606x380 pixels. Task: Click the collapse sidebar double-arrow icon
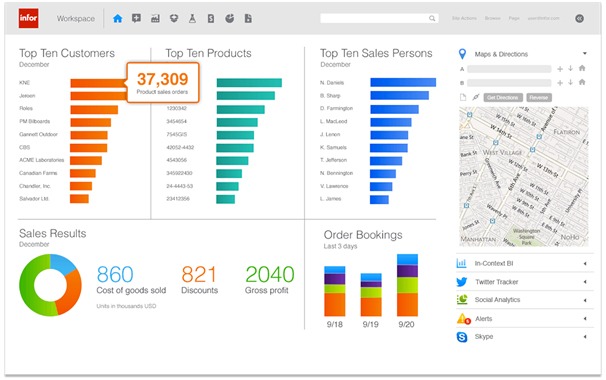pos(579,19)
